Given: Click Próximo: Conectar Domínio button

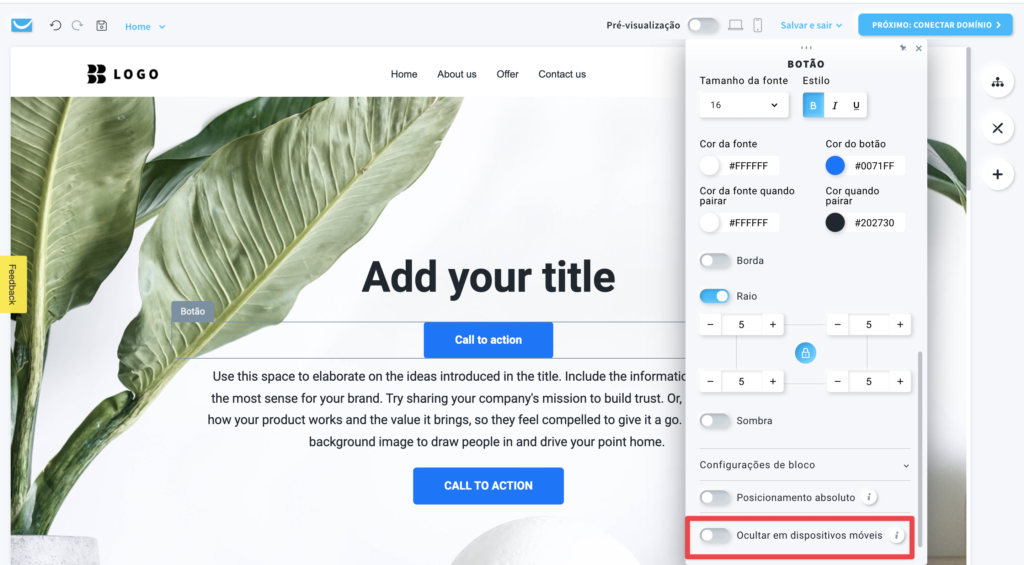Looking at the screenshot, I should (935, 25).
